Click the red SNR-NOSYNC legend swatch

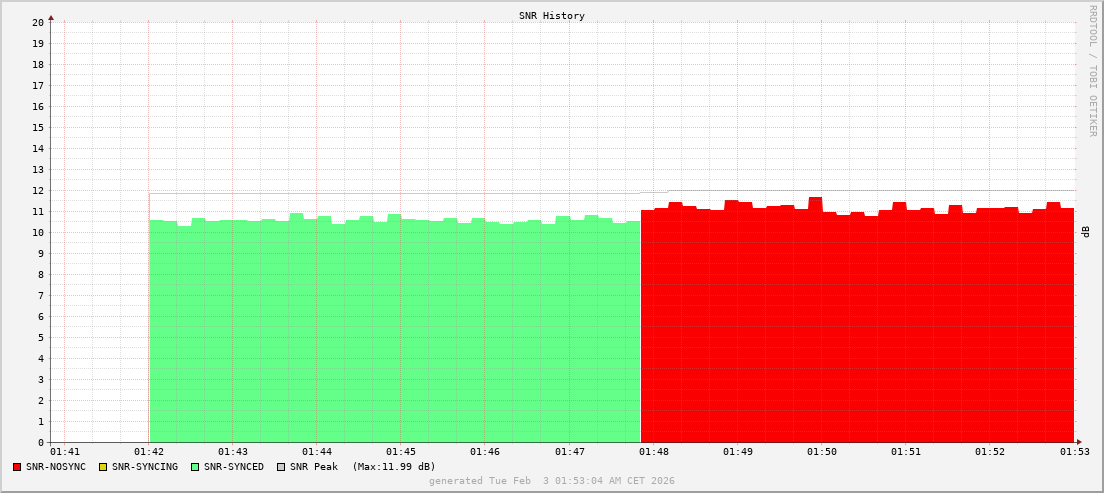coord(17,467)
